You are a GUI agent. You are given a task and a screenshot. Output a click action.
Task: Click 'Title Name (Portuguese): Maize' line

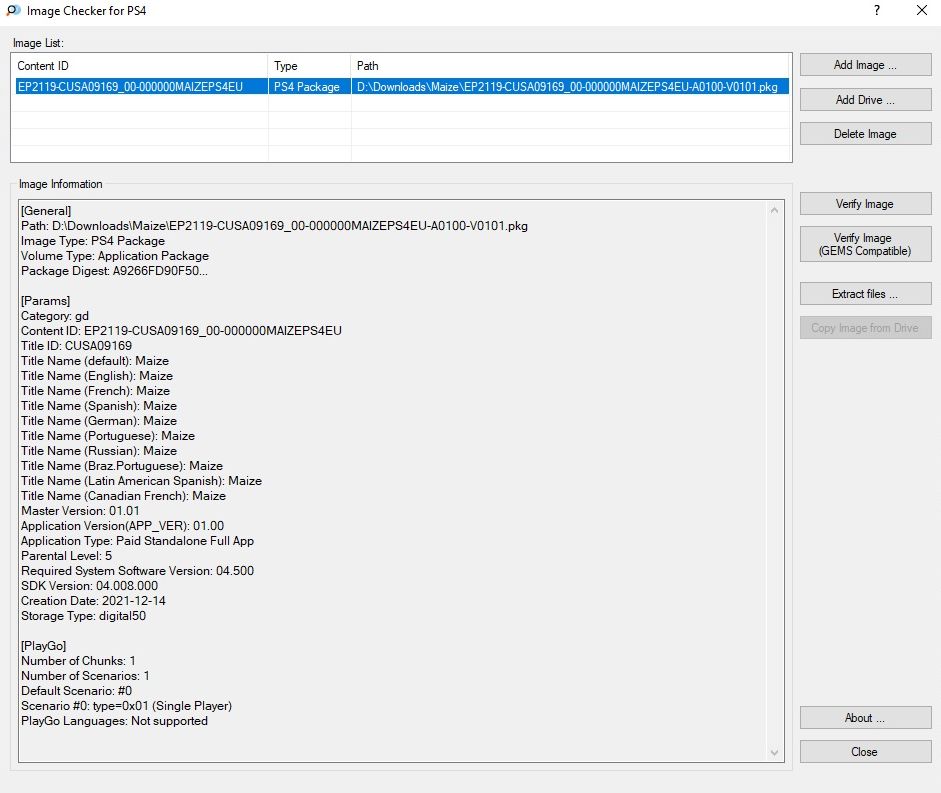(x=108, y=436)
